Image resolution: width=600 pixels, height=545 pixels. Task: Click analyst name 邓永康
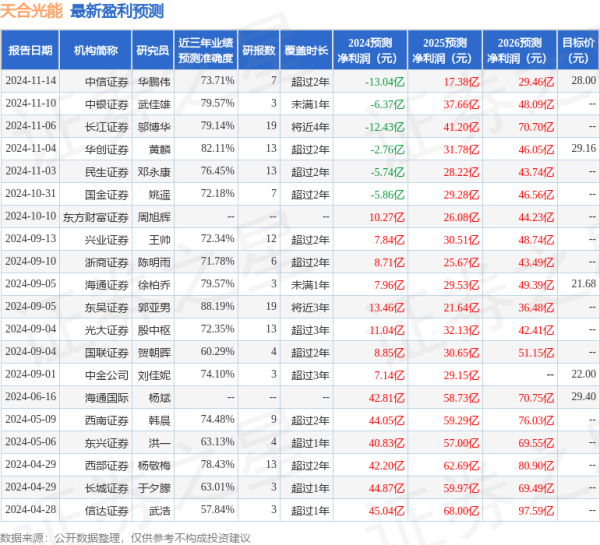tap(154, 172)
